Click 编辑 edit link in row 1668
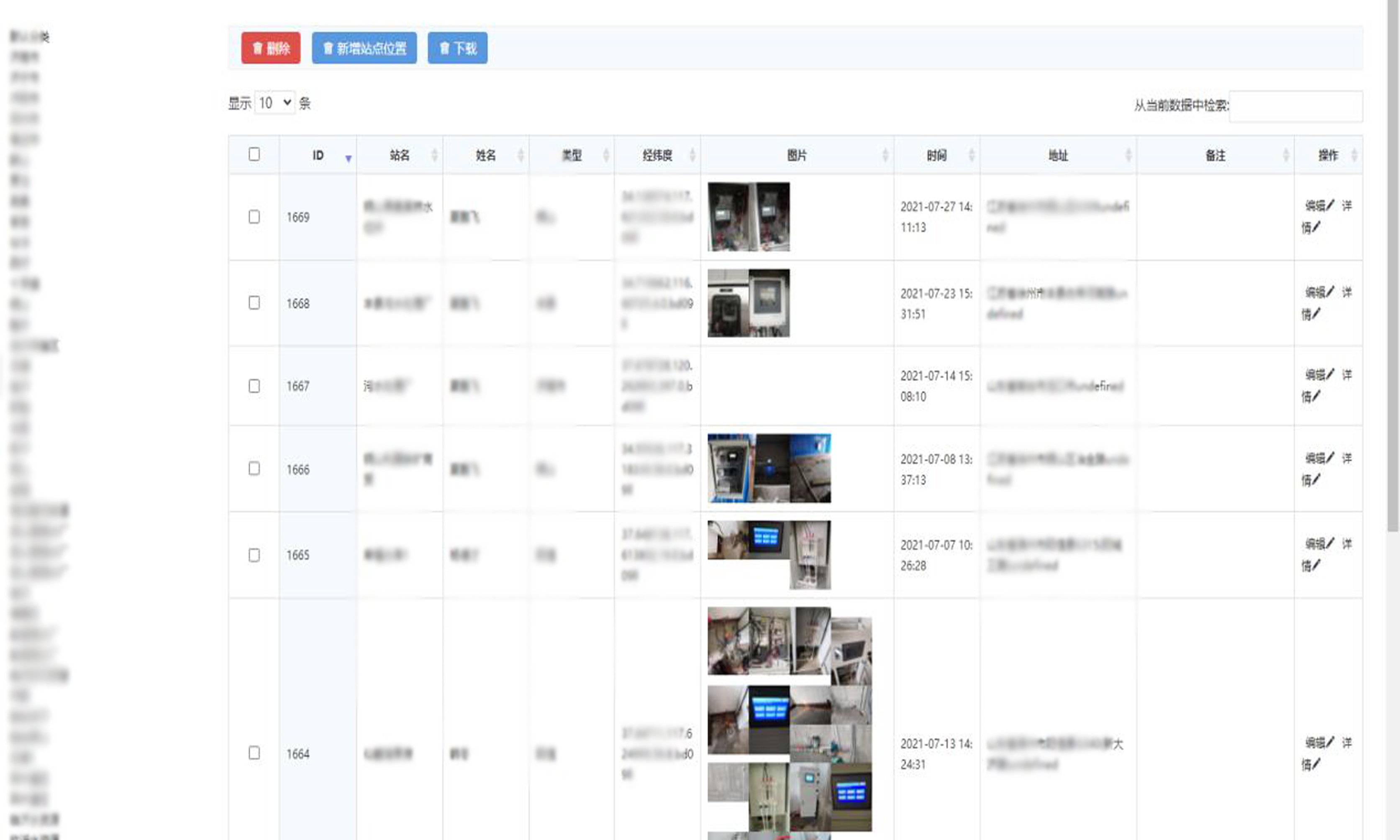 point(1320,292)
